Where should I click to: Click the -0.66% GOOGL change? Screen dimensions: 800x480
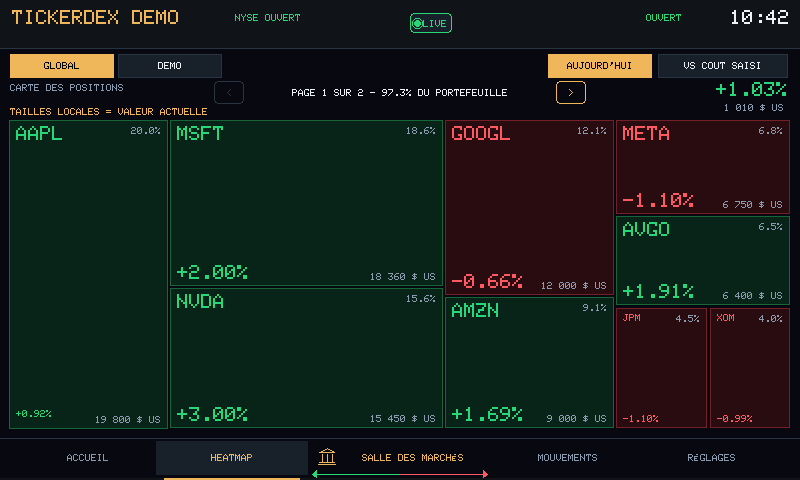pyautogui.click(x=487, y=281)
